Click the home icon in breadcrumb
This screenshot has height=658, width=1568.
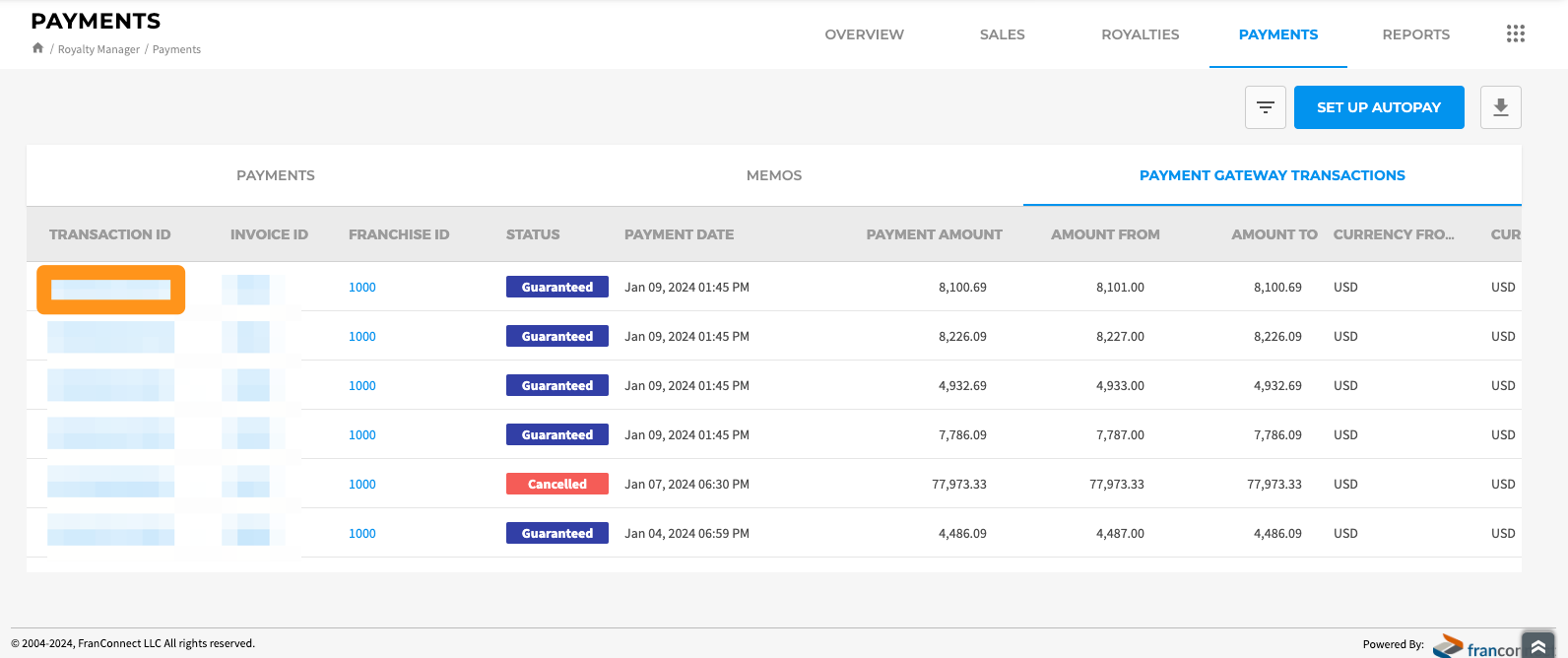(x=37, y=48)
